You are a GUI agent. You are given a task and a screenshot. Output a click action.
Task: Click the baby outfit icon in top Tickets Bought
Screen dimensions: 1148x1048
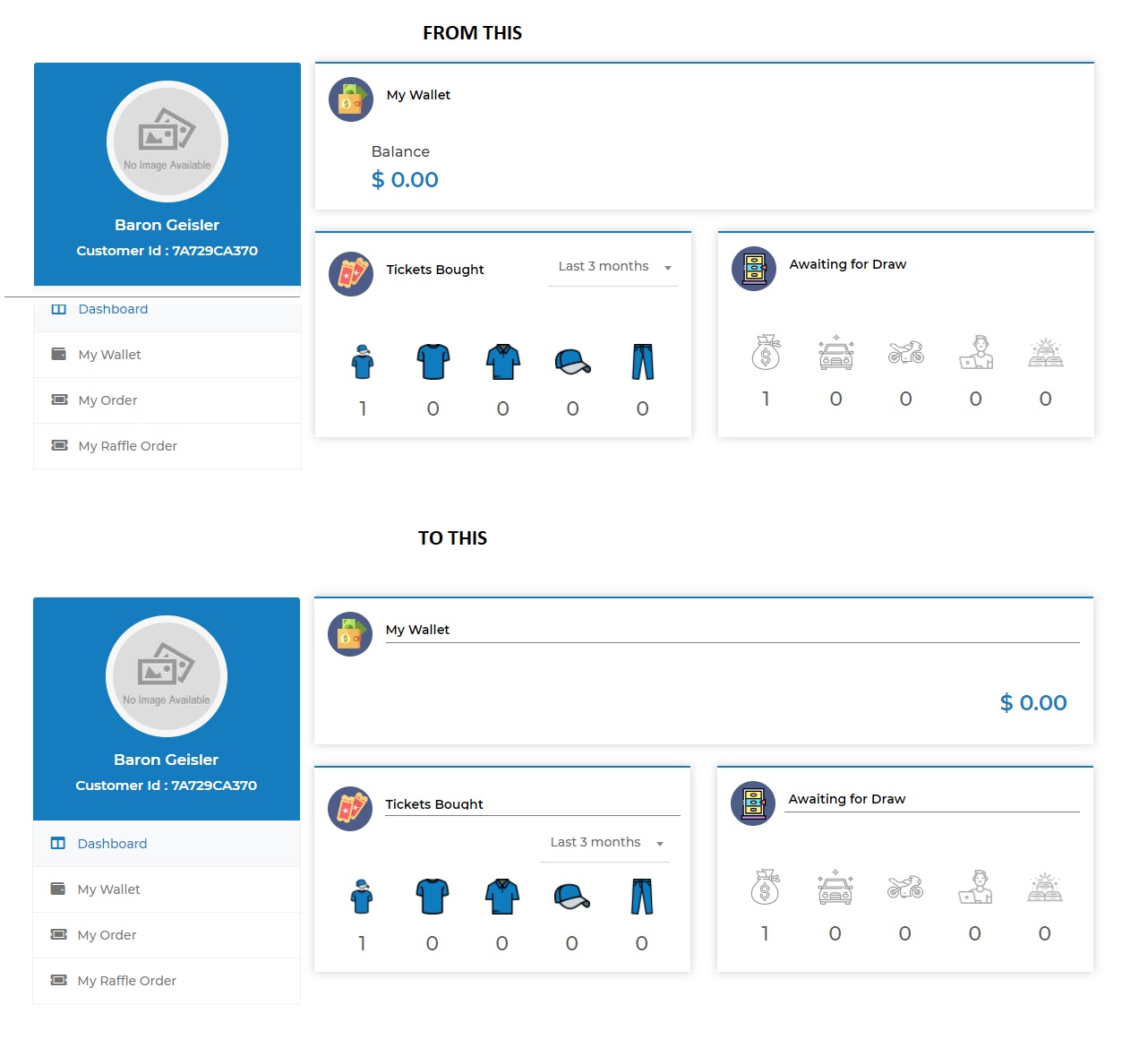tap(363, 362)
